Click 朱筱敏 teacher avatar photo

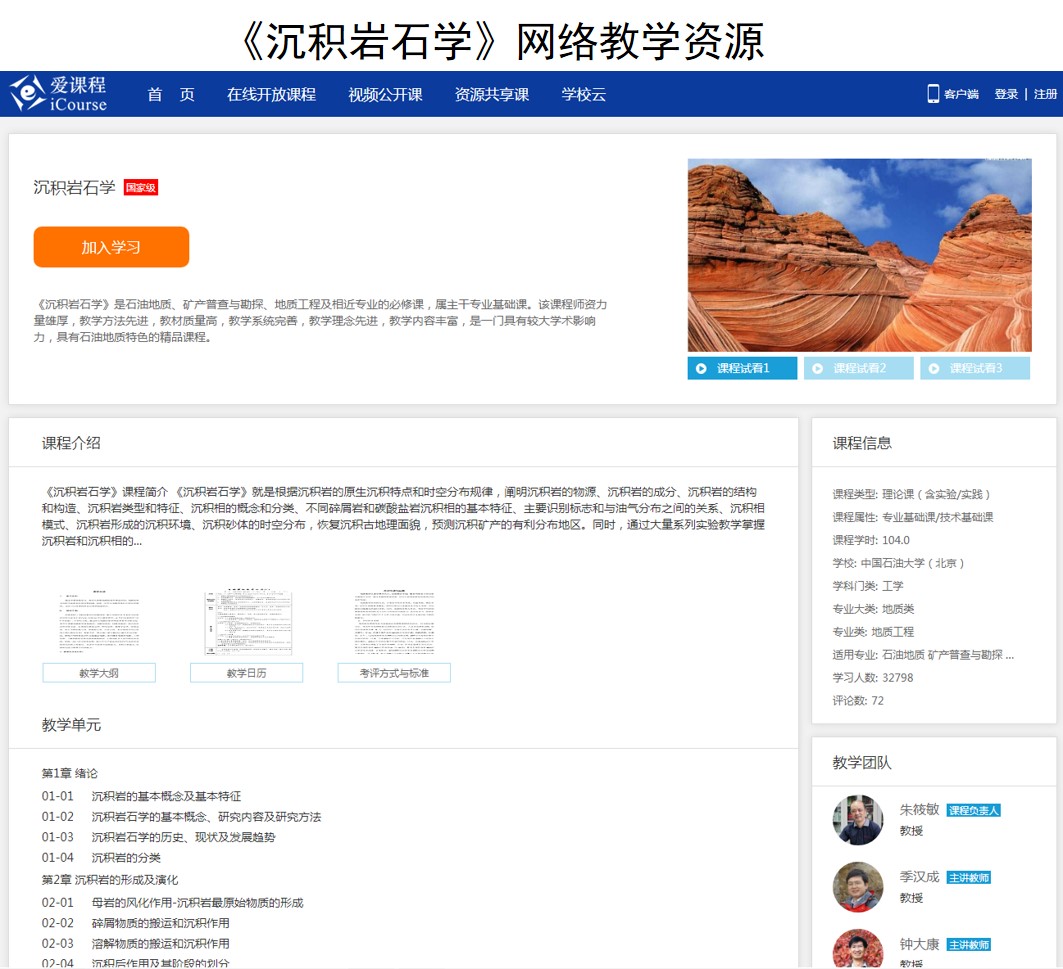coord(858,820)
